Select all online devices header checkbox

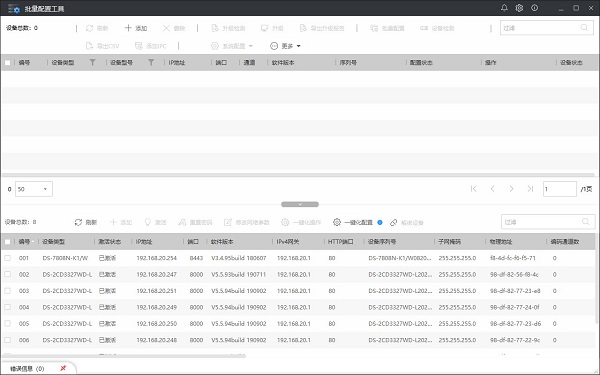[x=7, y=242]
